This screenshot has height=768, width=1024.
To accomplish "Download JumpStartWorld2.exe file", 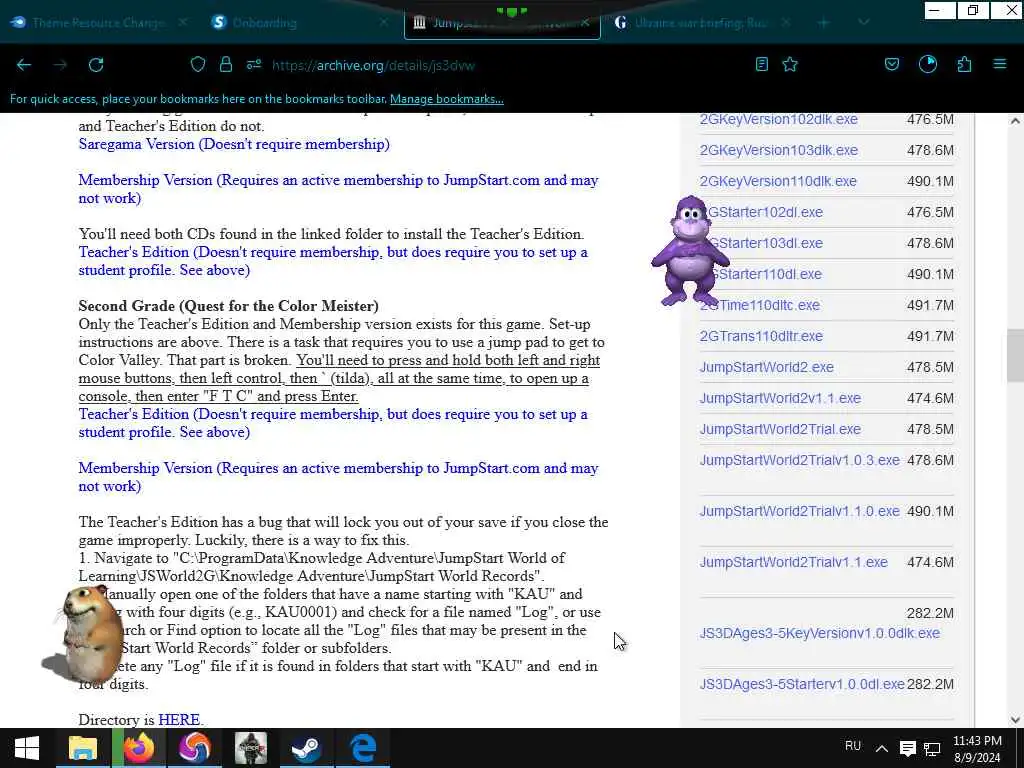I will click(x=767, y=367).
